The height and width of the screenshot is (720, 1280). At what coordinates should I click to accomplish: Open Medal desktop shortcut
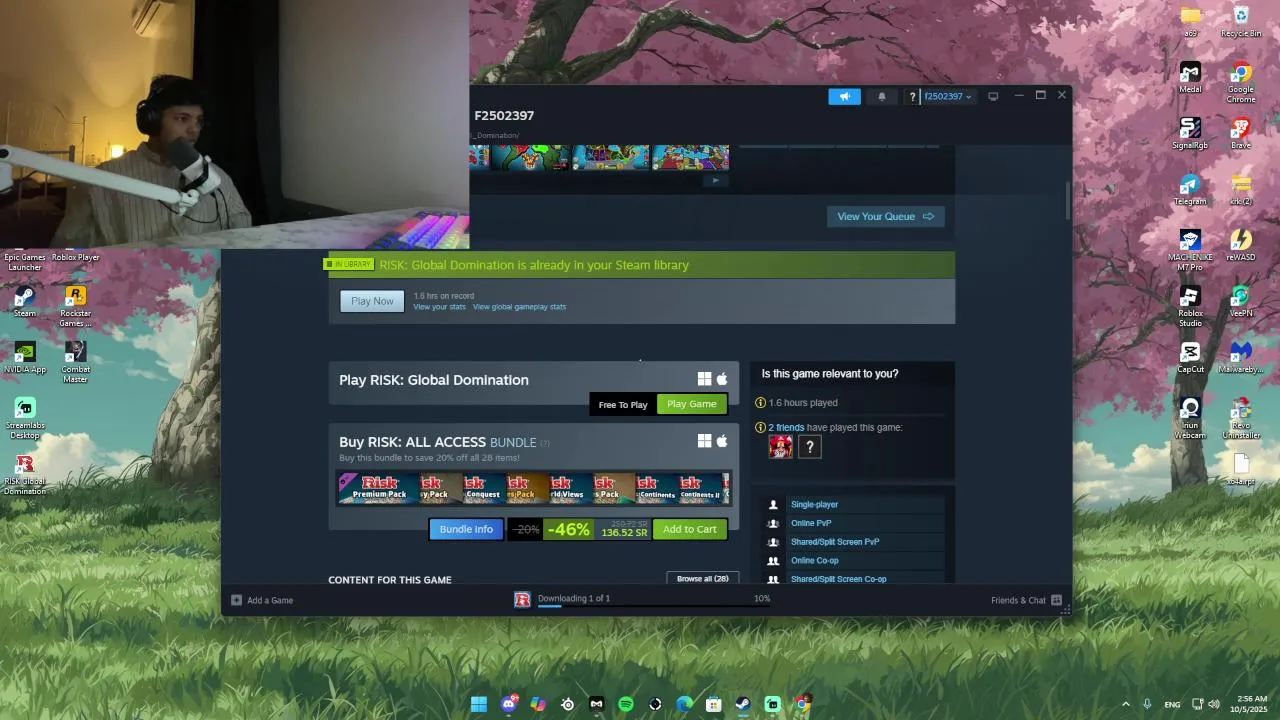1190,77
